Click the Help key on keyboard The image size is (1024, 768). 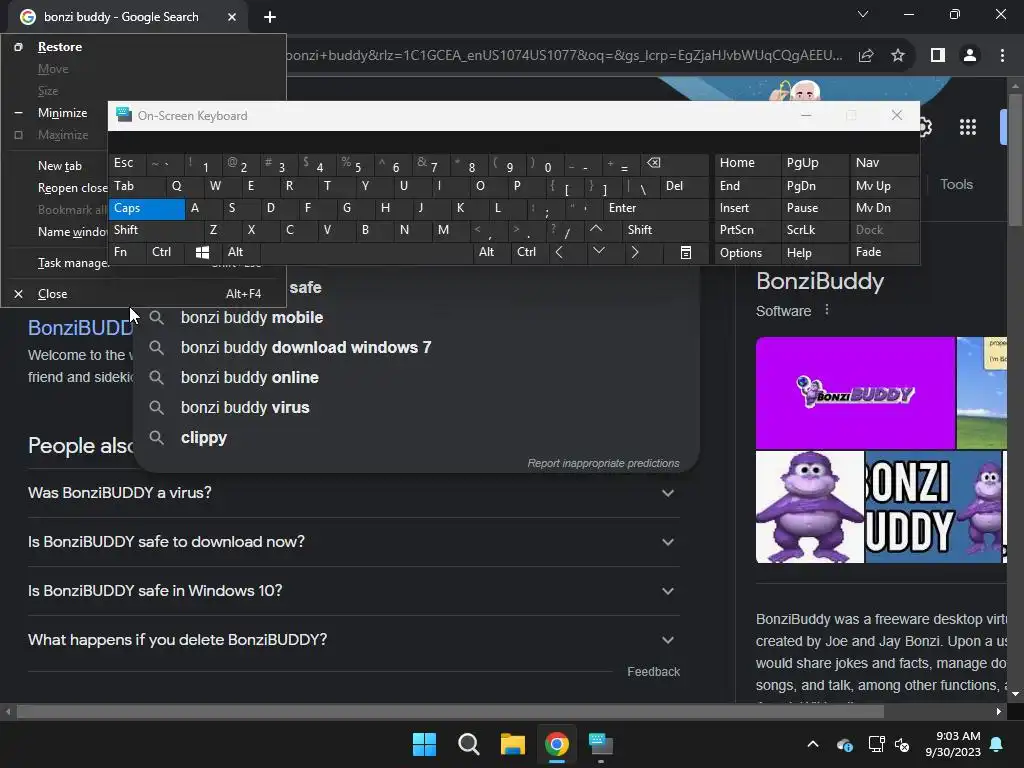click(815, 252)
